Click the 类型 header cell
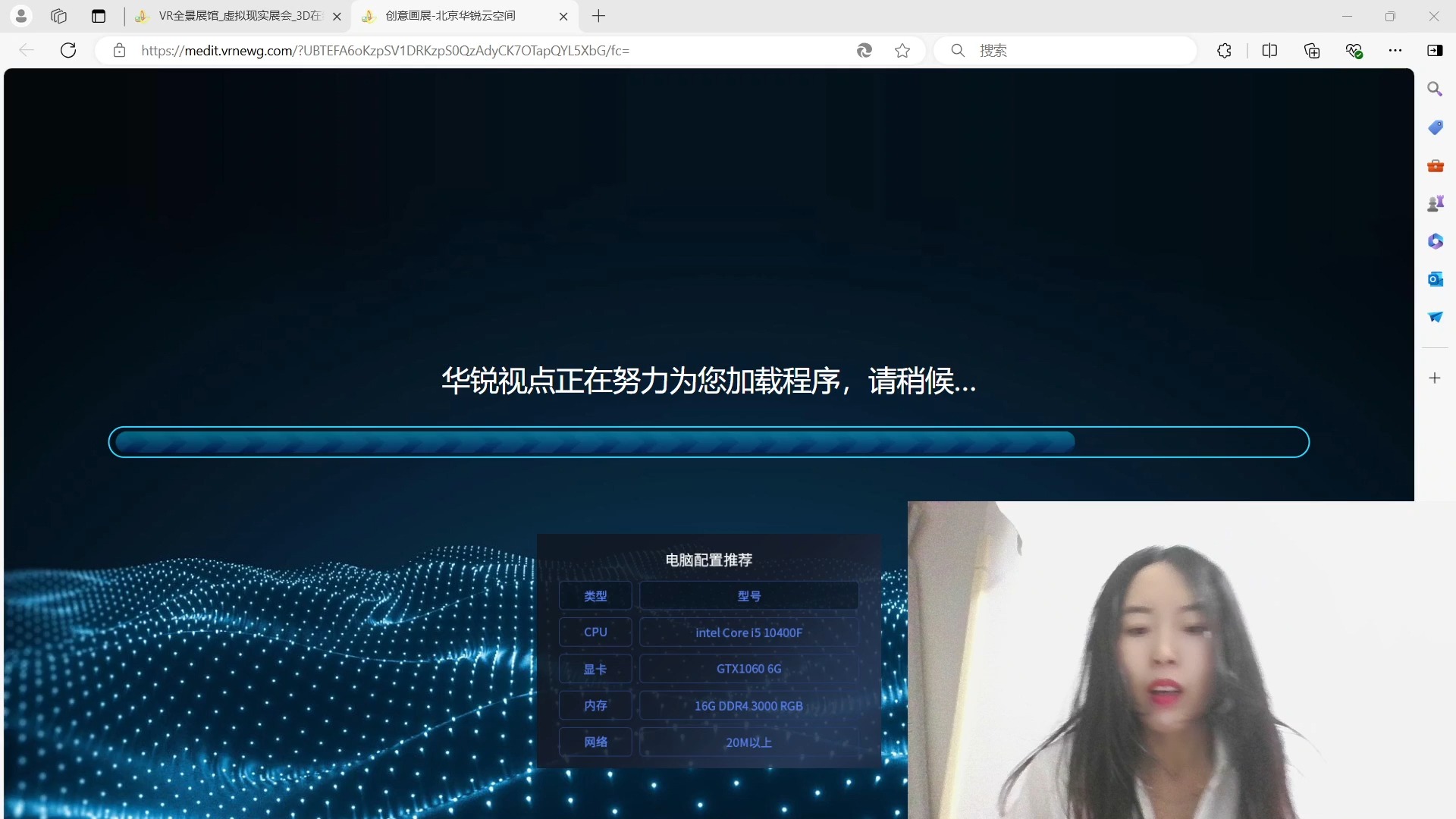 tap(595, 596)
